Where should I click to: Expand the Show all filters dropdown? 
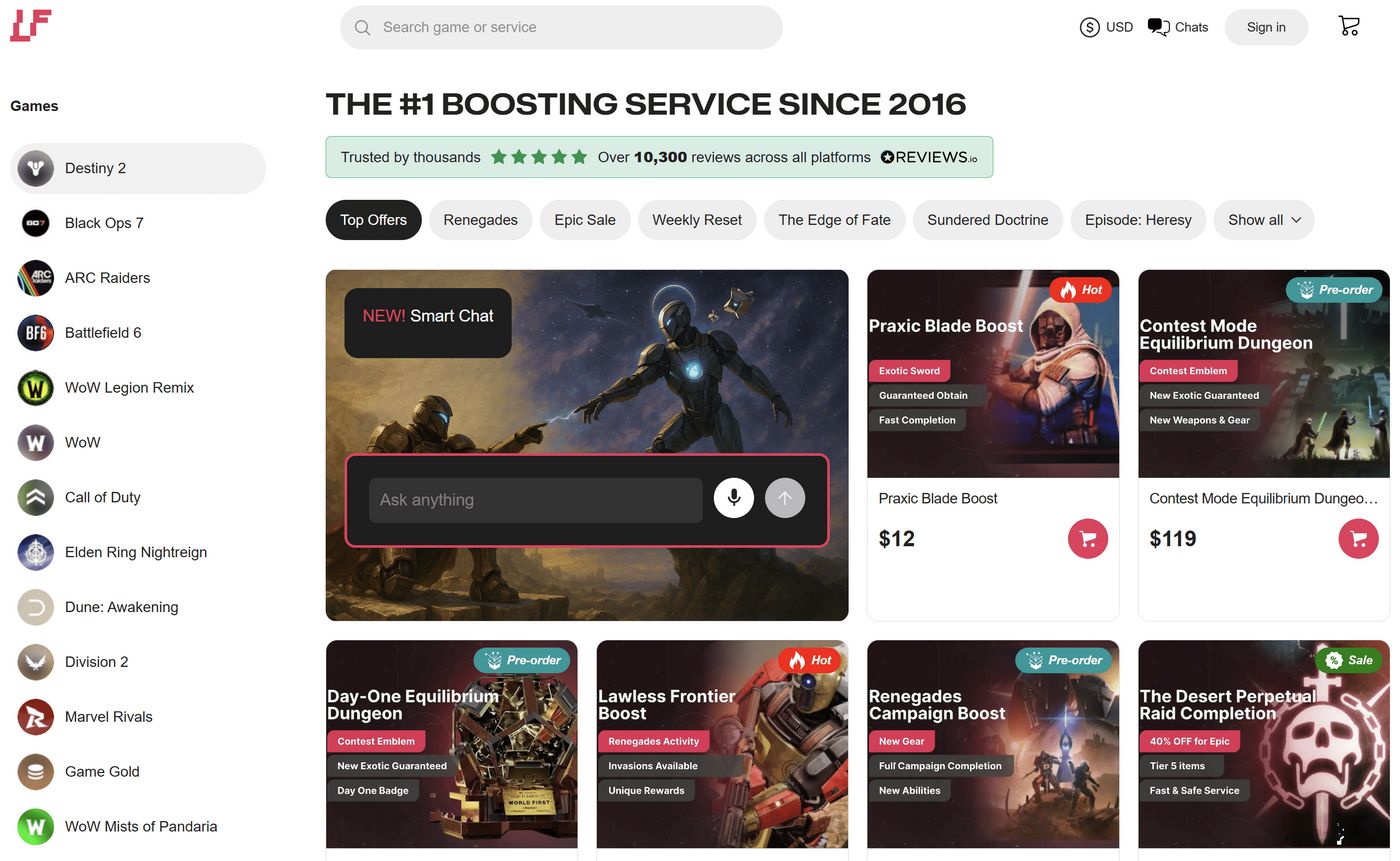[x=1263, y=220]
